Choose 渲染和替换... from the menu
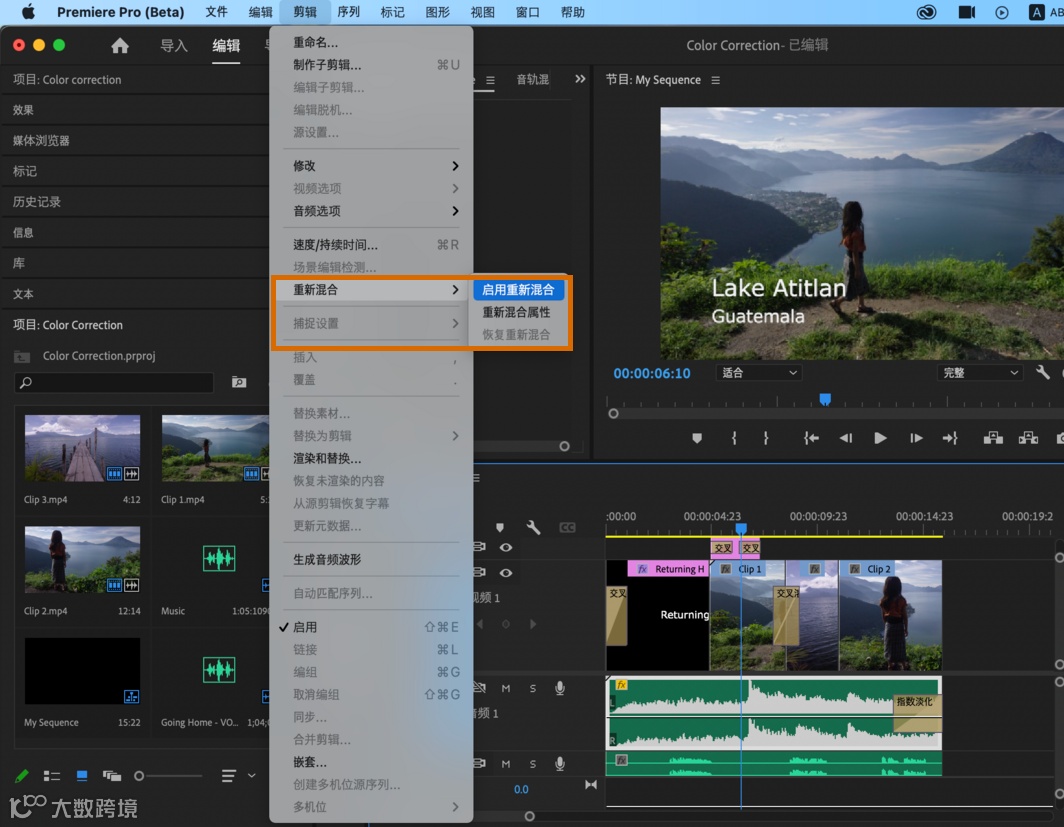 tap(371, 459)
